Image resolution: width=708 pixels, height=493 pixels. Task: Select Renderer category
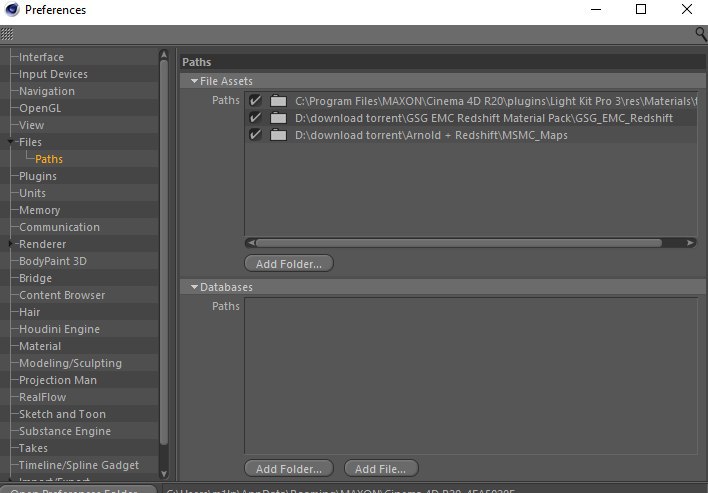(x=42, y=244)
